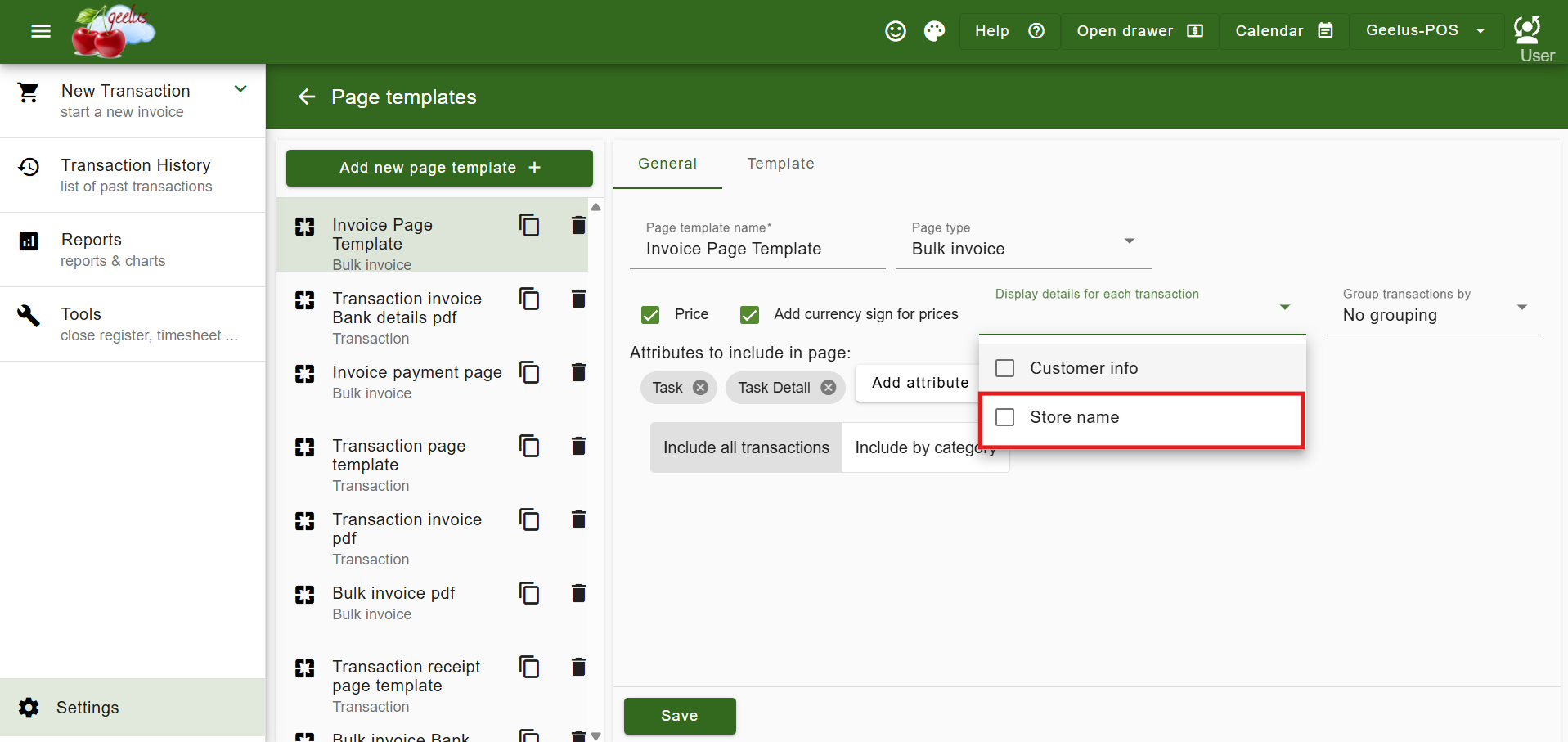The width and height of the screenshot is (1568, 742).
Task: Duplicate the Invoice Page Template
Action: point(529,225)
